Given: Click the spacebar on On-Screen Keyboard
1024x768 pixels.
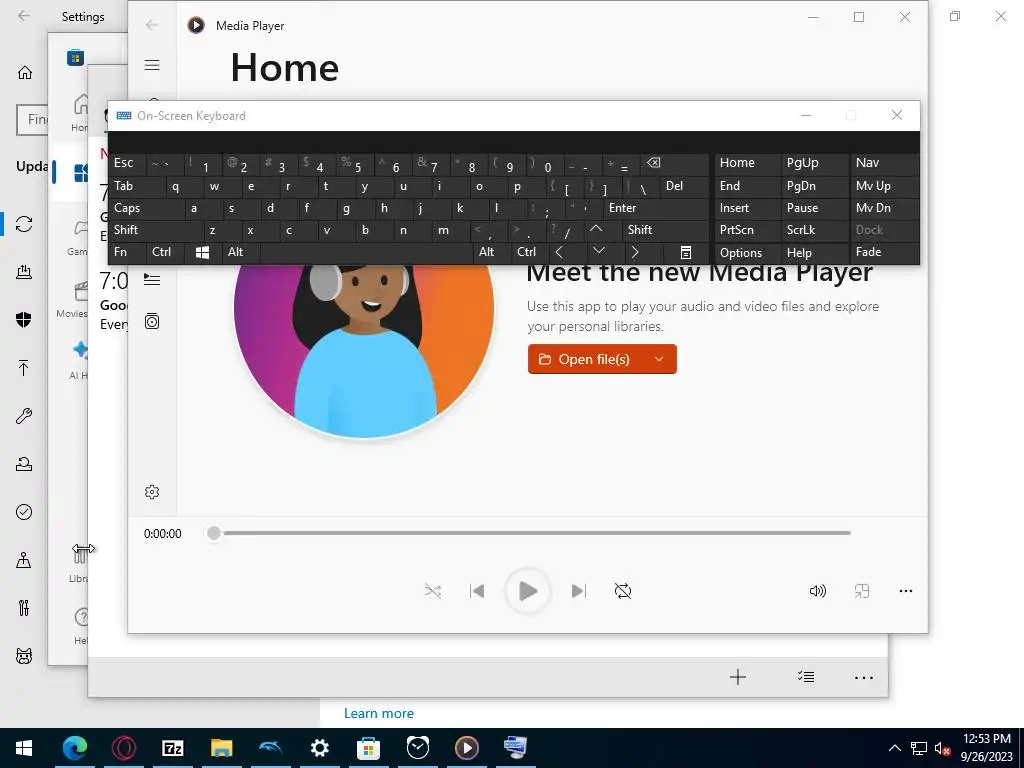Looking at the screenshot, I should coord(366,252).
